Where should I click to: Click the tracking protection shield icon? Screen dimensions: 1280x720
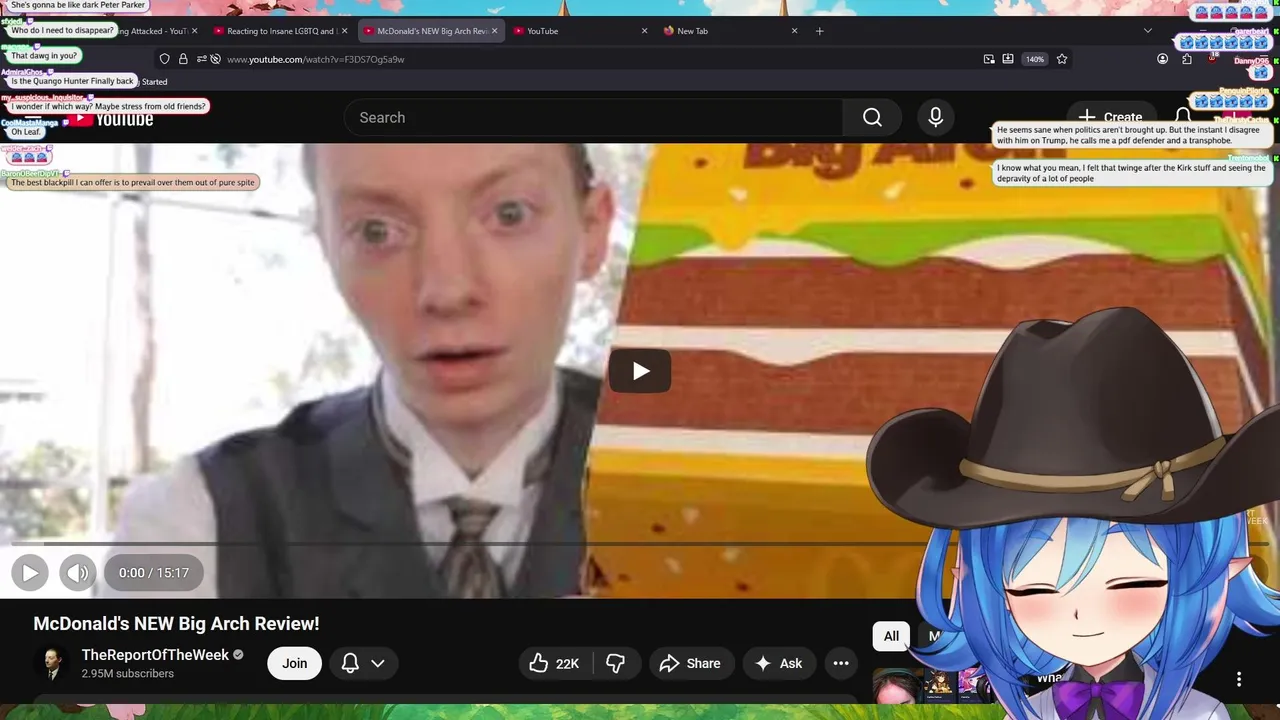pyautogui.click(x=165, y=59)
